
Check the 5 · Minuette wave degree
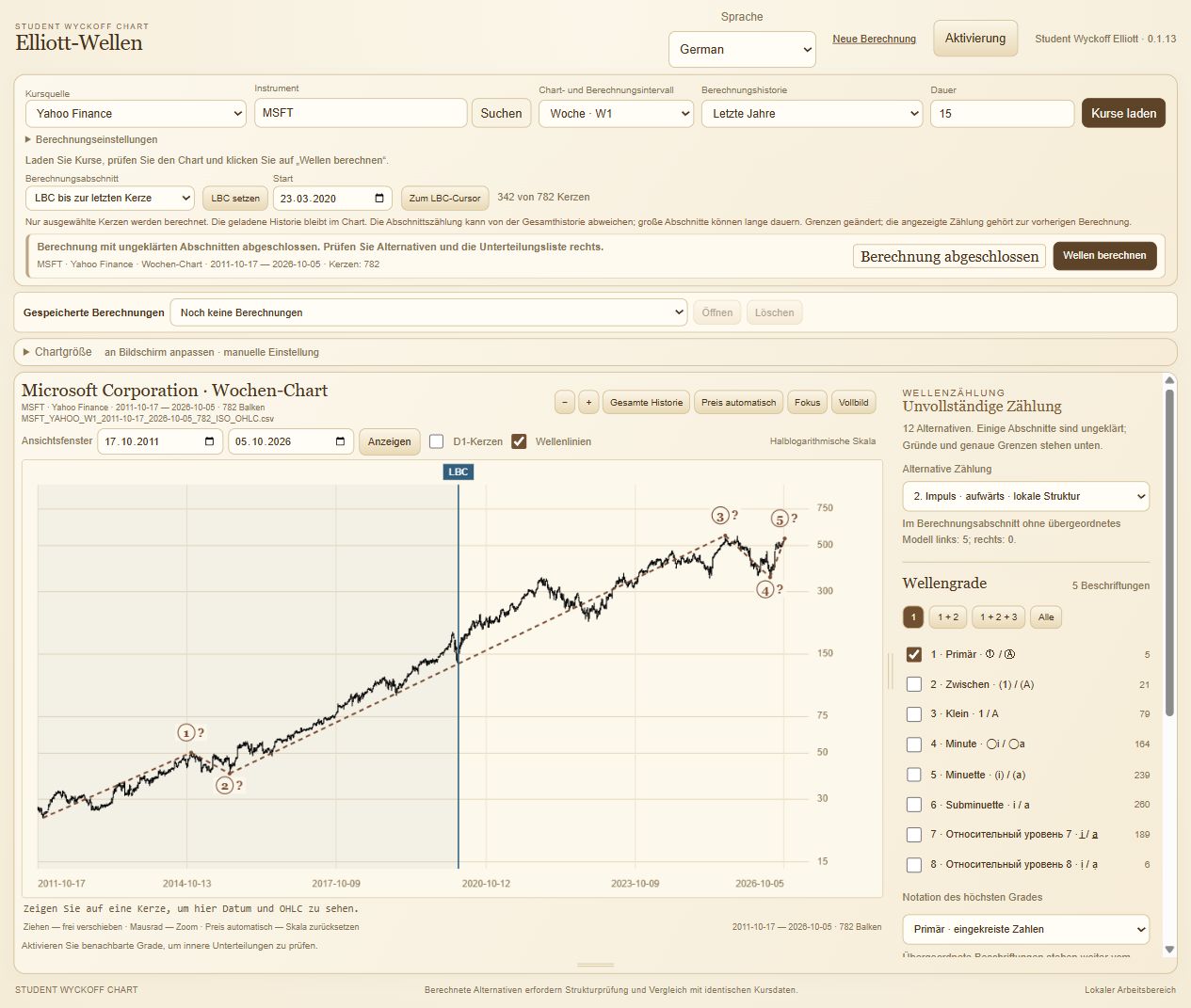[913, 775]
